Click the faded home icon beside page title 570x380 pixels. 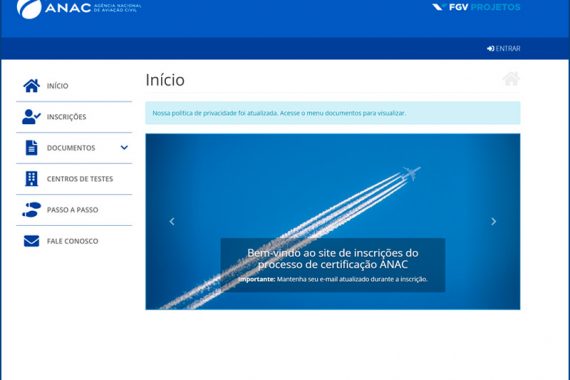(511, 79)
